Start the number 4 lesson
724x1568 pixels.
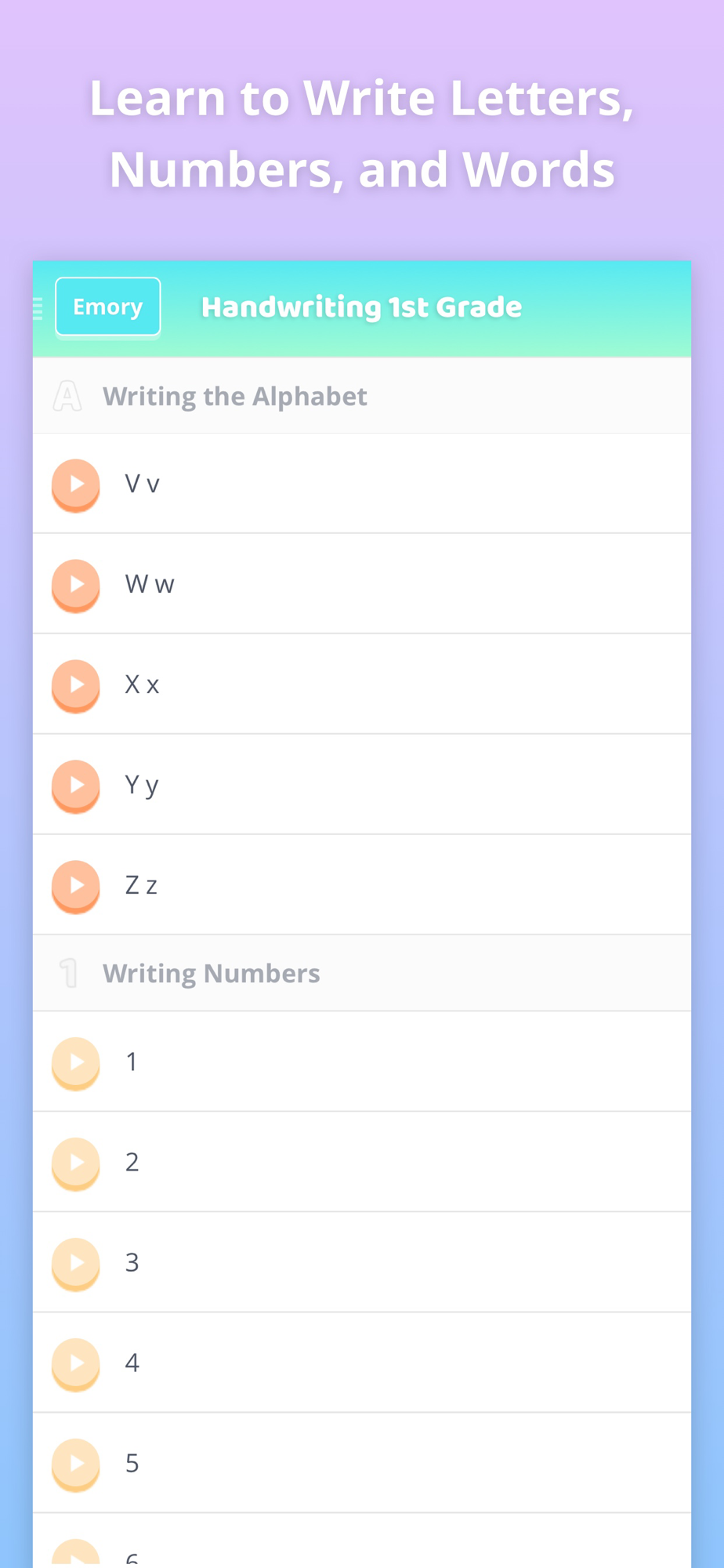tap(76, 1365)
